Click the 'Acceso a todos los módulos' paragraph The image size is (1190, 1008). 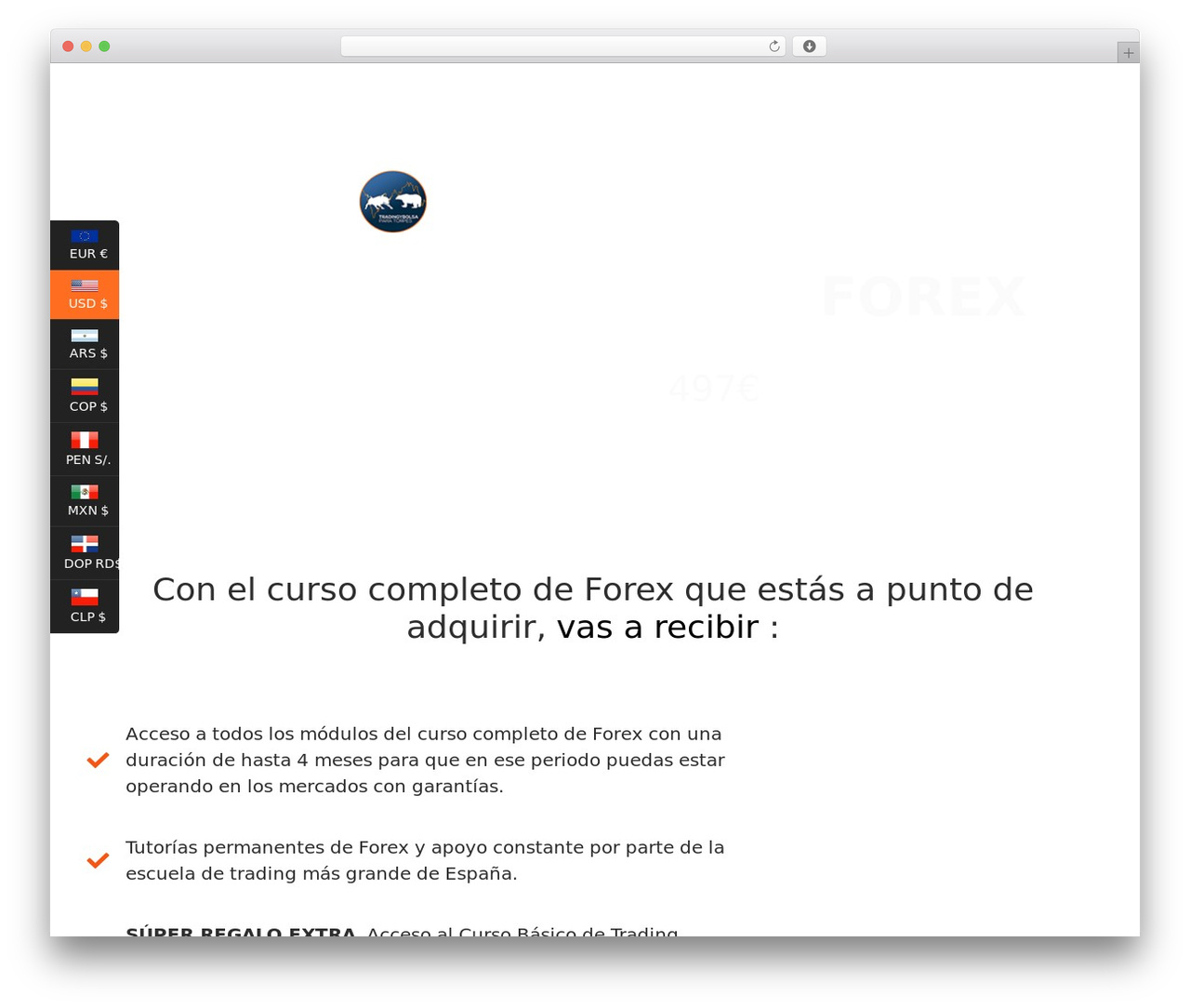[426, 760]
